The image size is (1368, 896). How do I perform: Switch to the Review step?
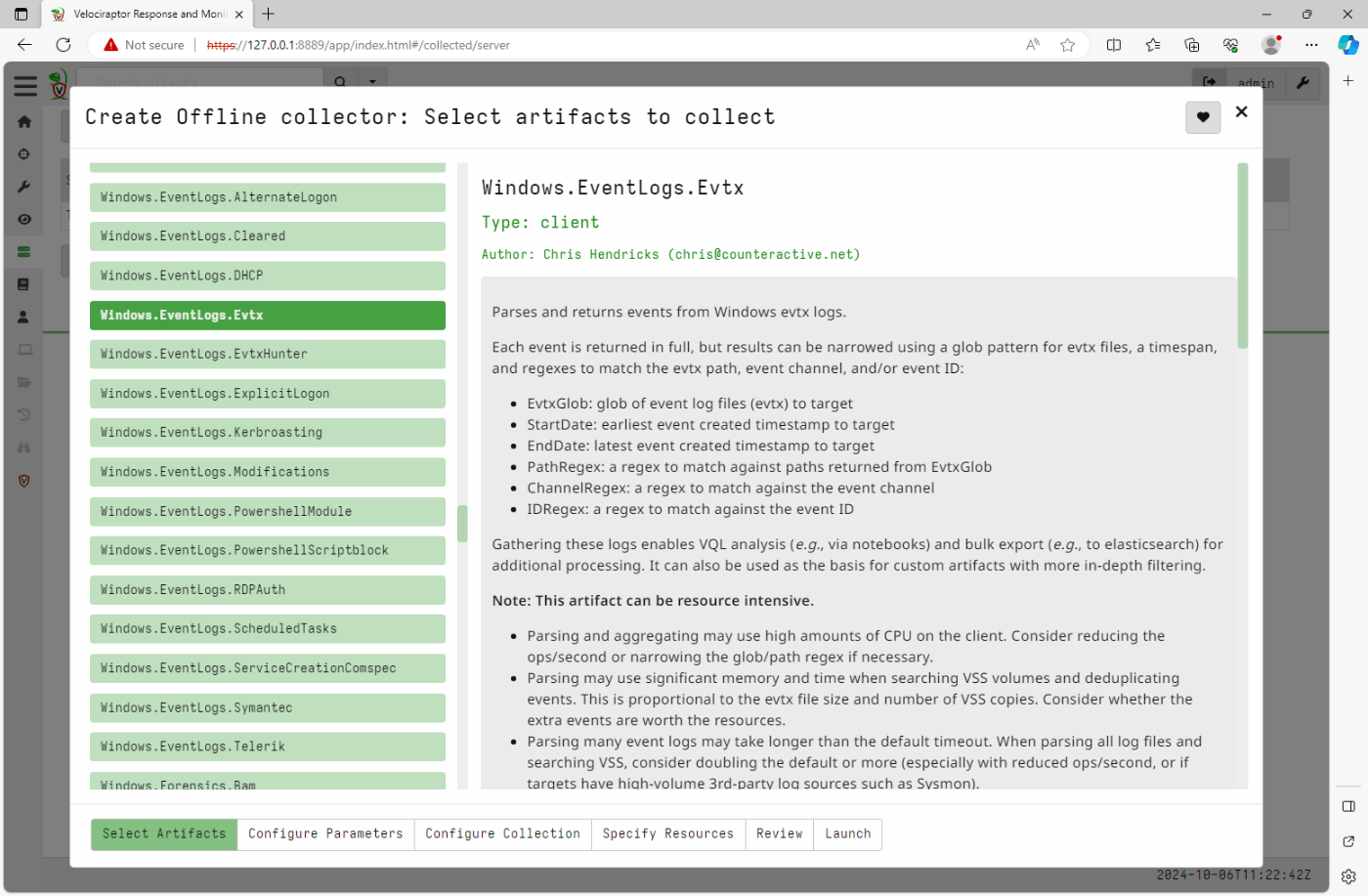[x=779, y=834]
